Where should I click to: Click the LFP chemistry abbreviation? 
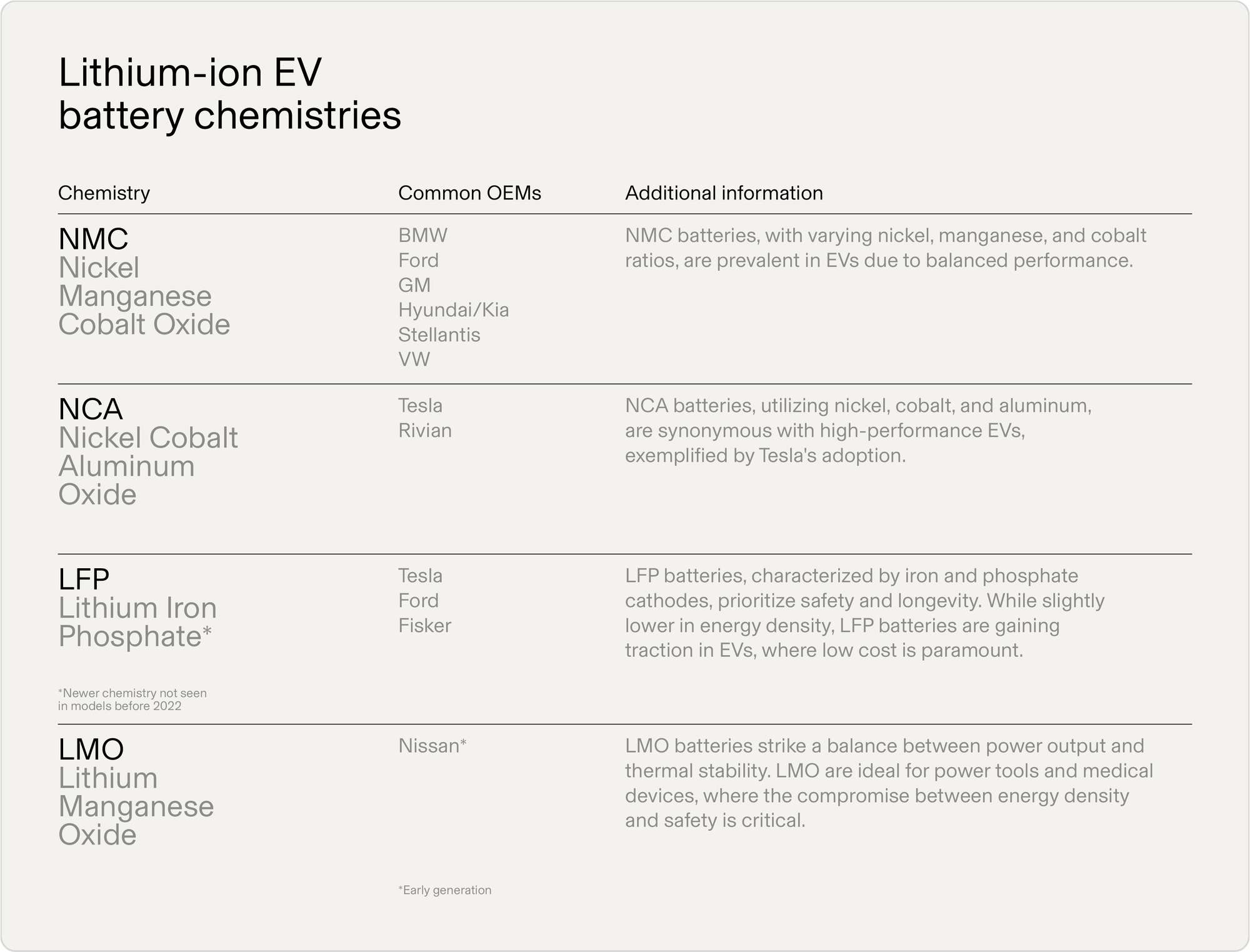(x=84, y=579)
